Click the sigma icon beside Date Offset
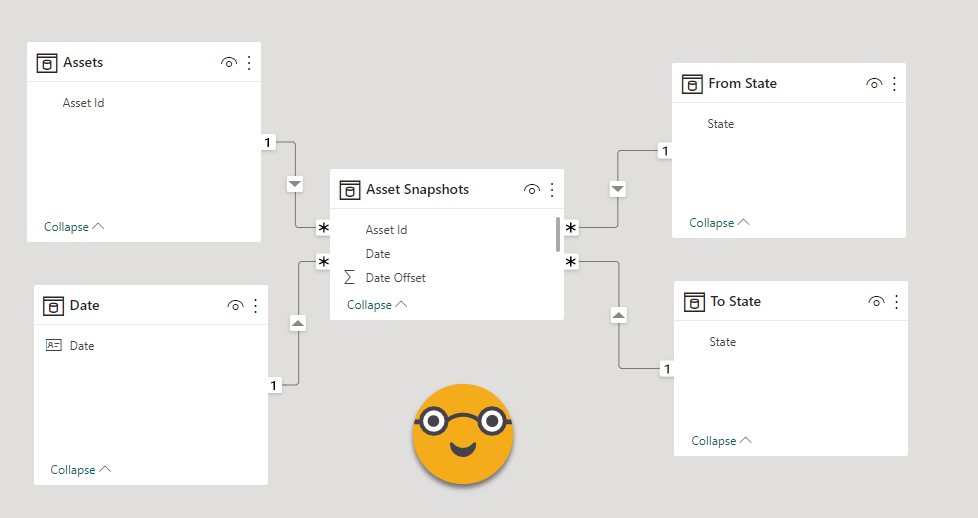This screenshot has height=518, width=978. [x=350, y=278]
